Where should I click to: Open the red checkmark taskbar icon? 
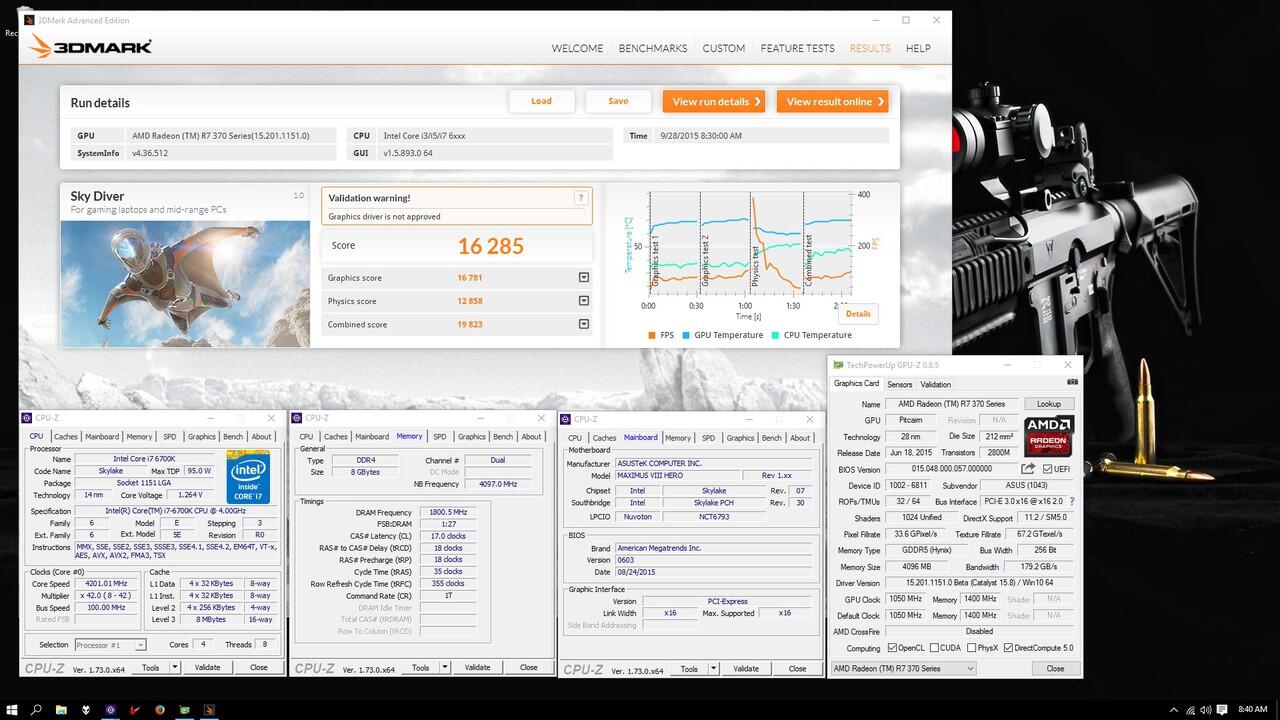pyautogui.click(x=134, y=709)
